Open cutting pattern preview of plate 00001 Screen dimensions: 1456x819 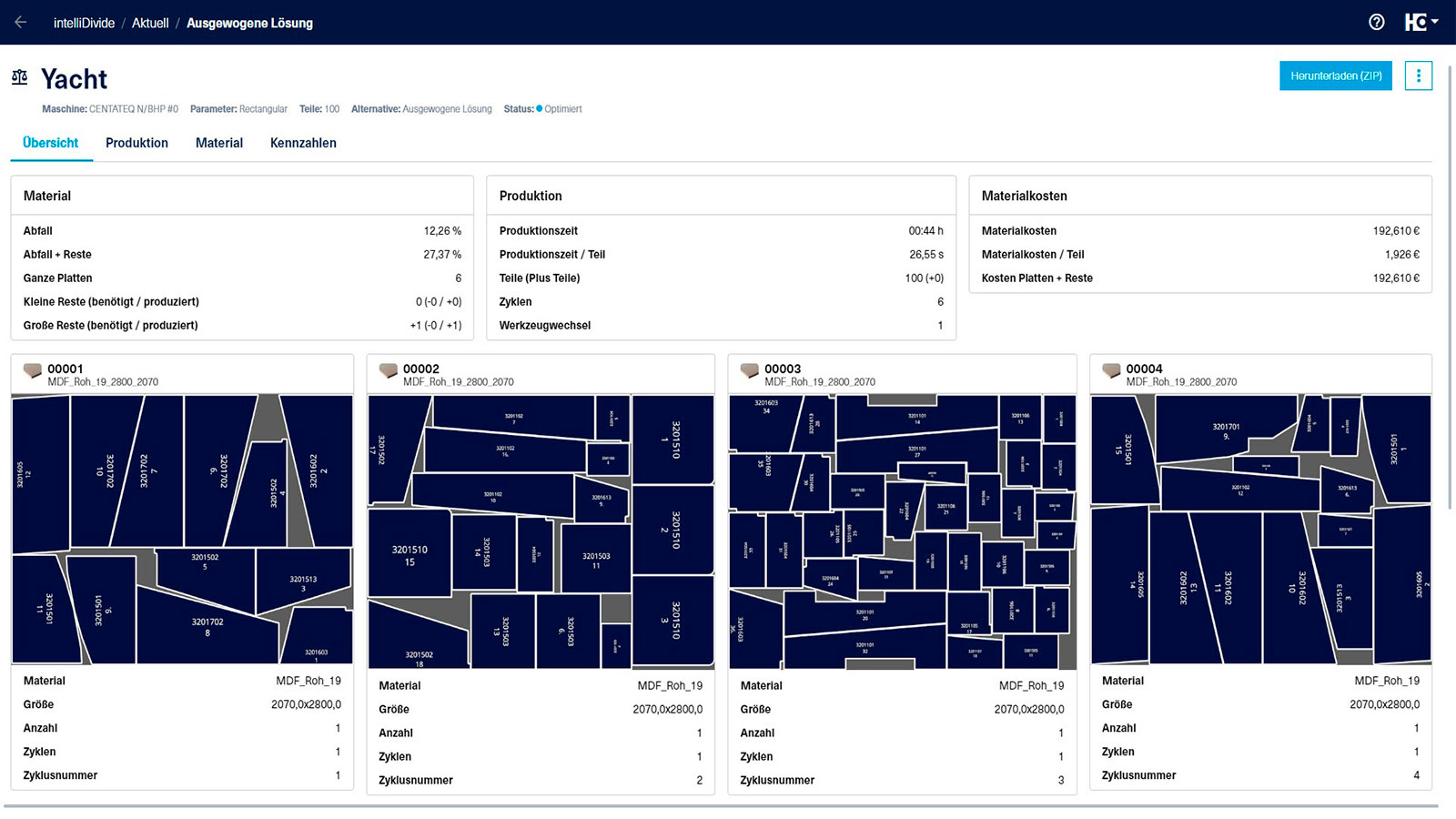[x=182, y=529]
